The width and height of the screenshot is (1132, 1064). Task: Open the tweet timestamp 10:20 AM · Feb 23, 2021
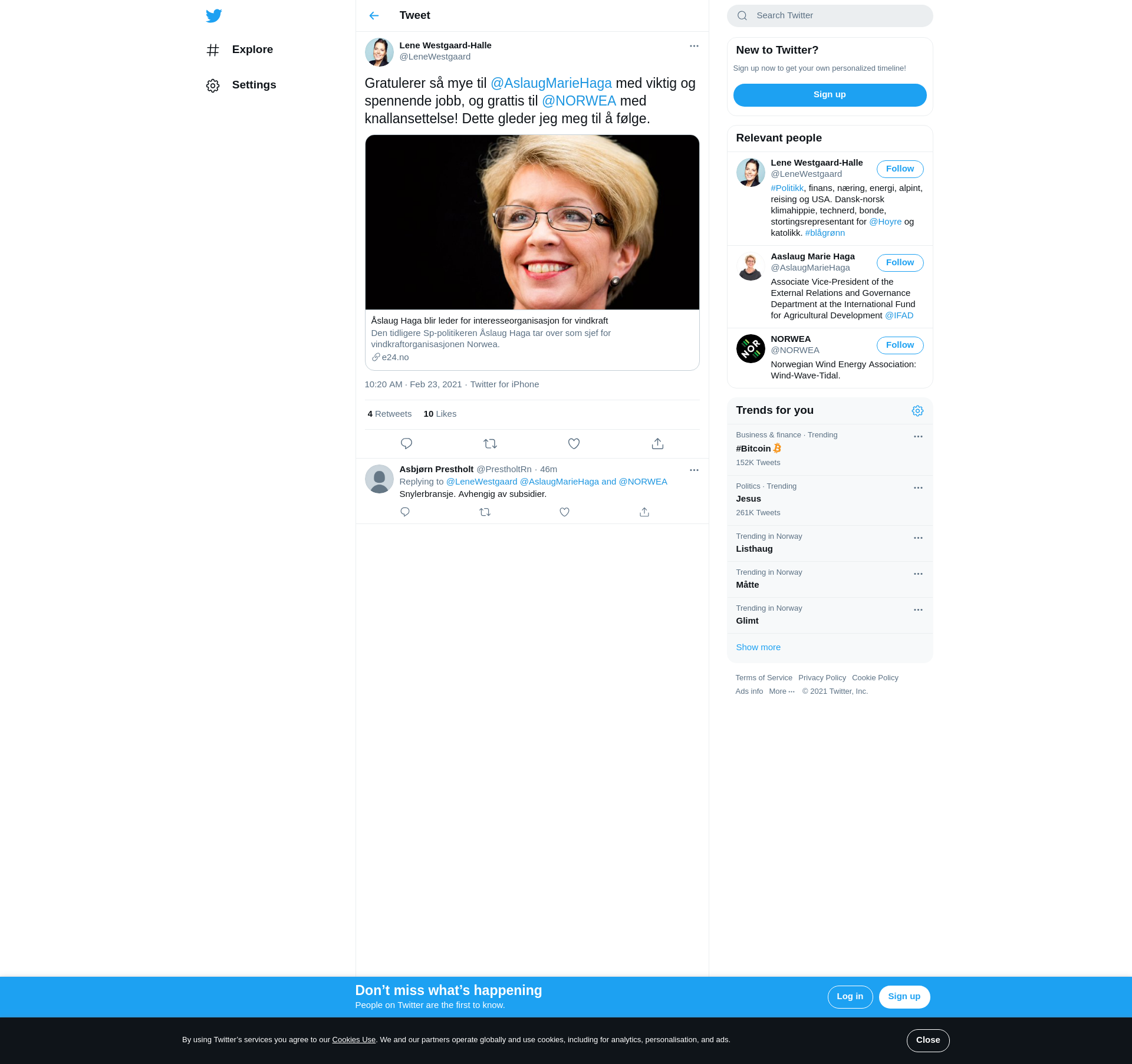[x=413, y=385]
